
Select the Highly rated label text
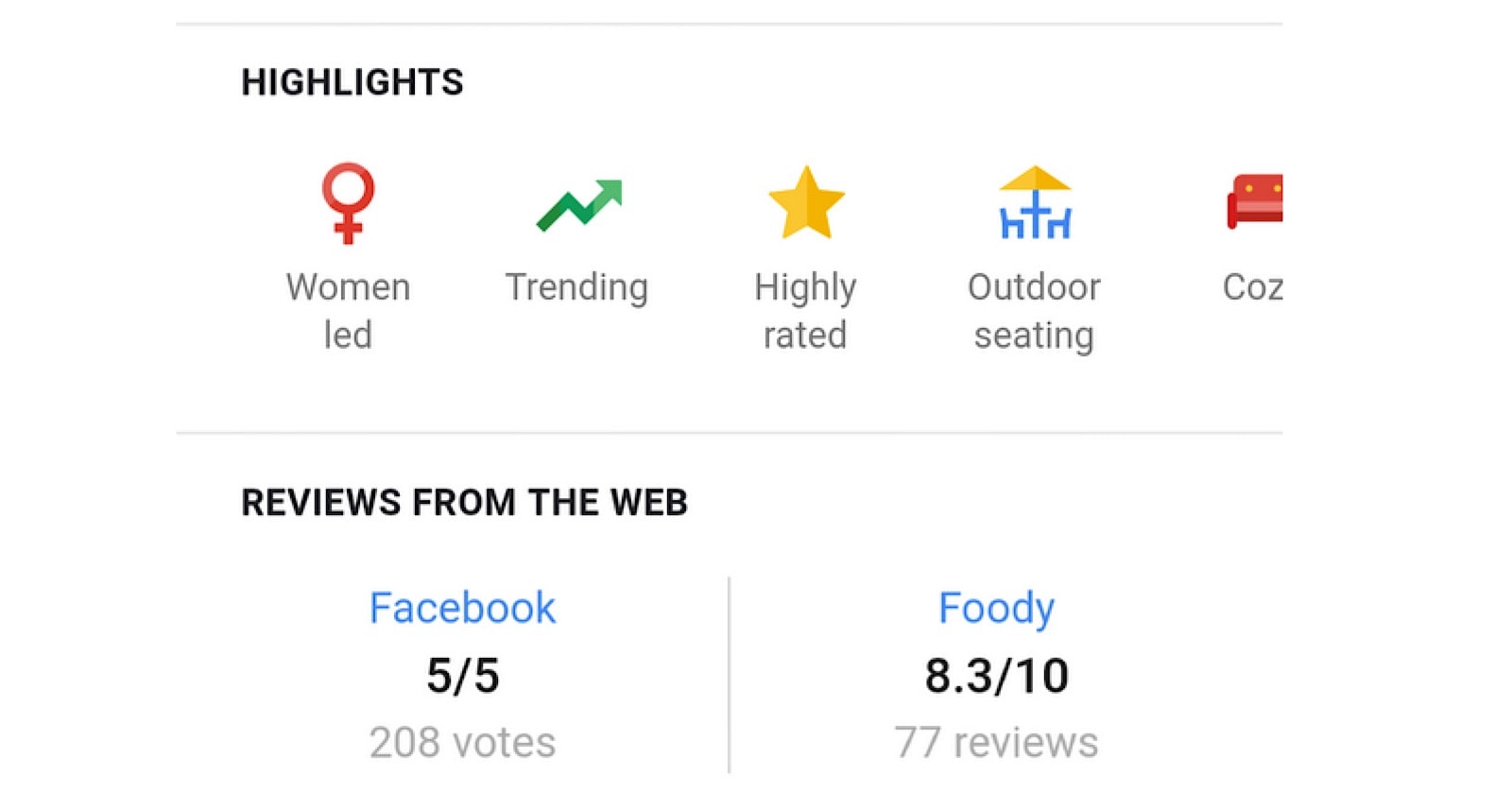[x=805, y=311]
